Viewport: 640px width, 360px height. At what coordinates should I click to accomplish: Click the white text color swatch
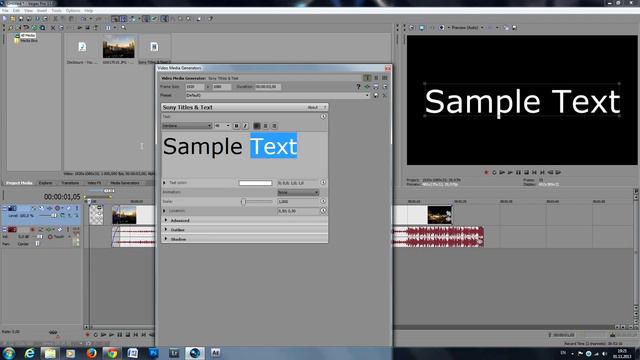click(x=256, y=183)
